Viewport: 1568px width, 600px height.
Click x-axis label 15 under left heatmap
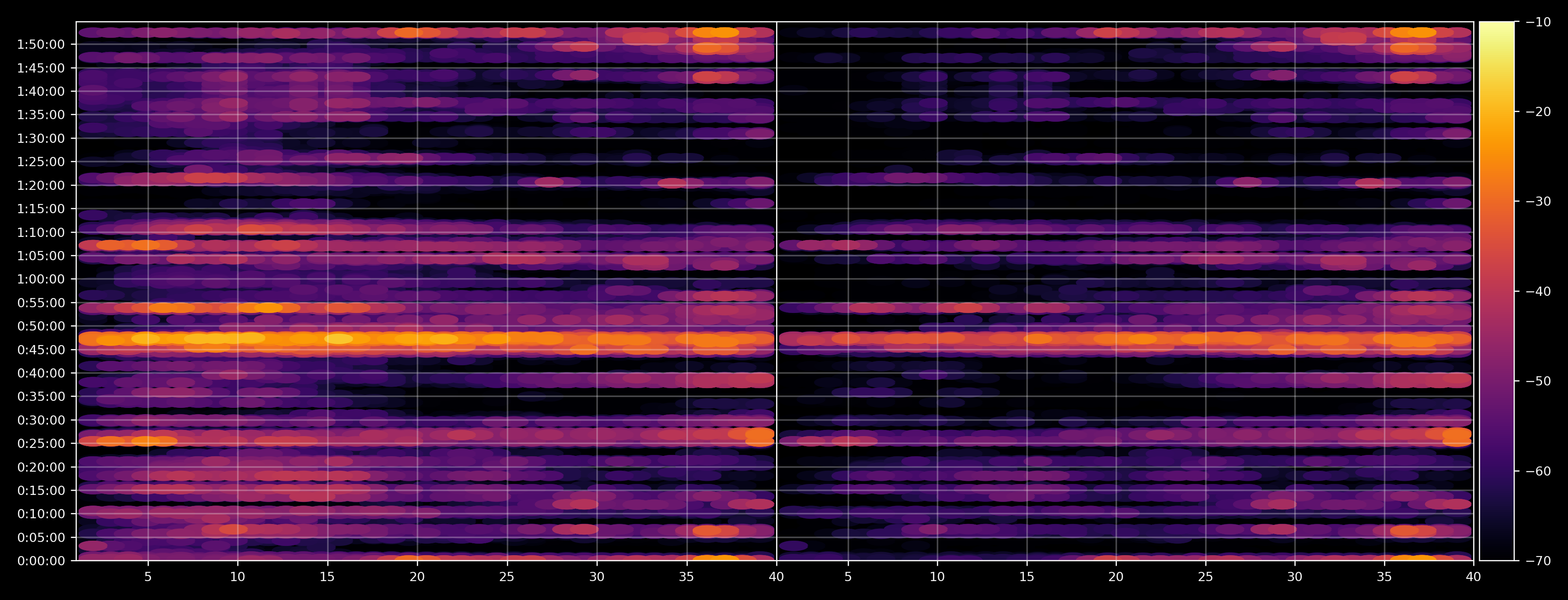pyautogui.click(x=328, y=577)
